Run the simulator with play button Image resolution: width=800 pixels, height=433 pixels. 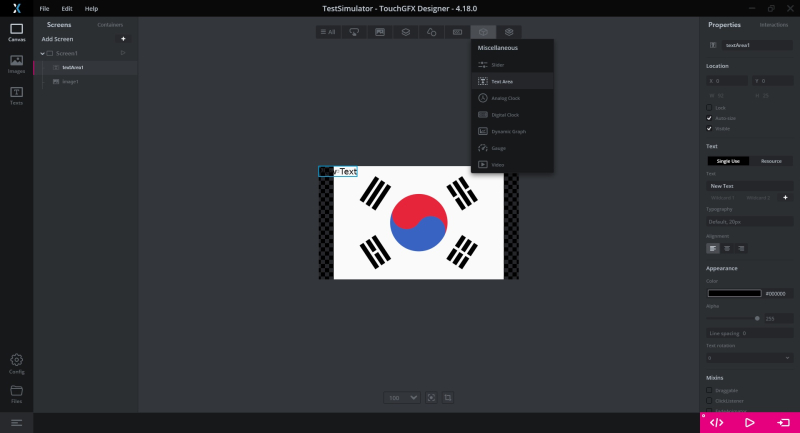click(x=750, y=422)
